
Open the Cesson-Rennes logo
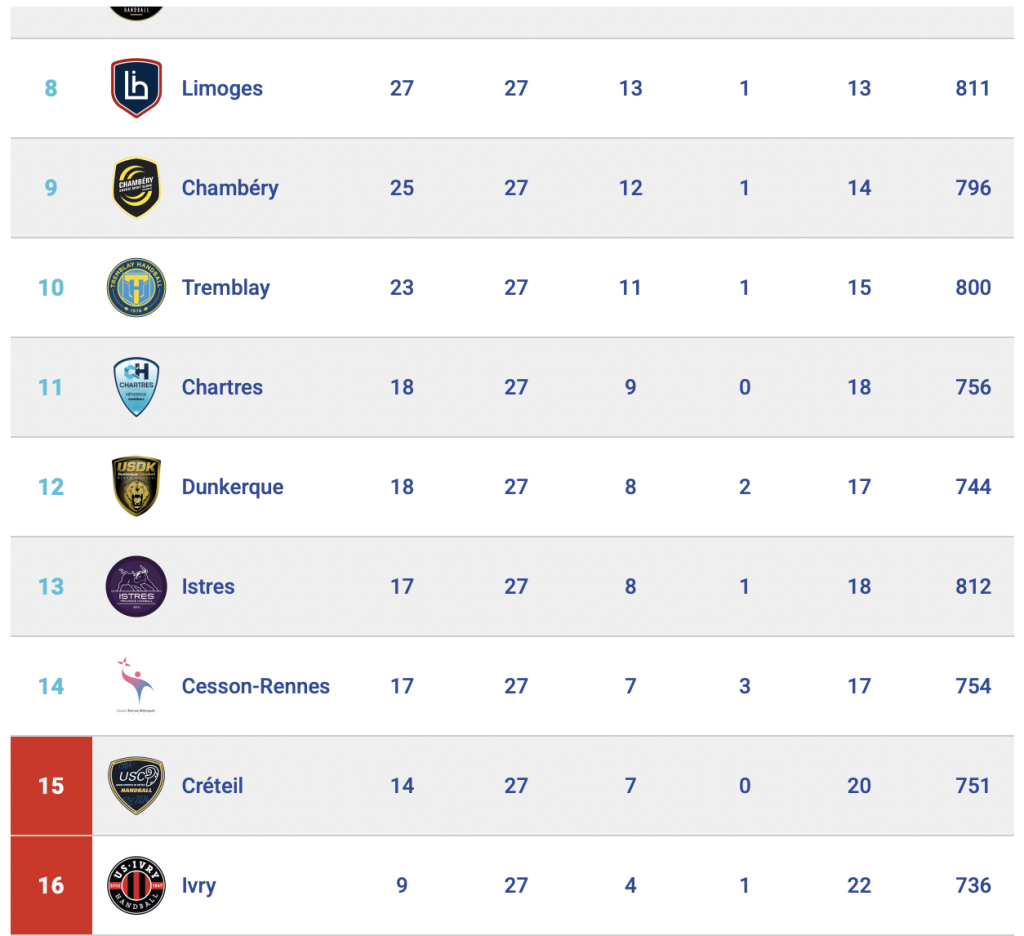[136, 686]
